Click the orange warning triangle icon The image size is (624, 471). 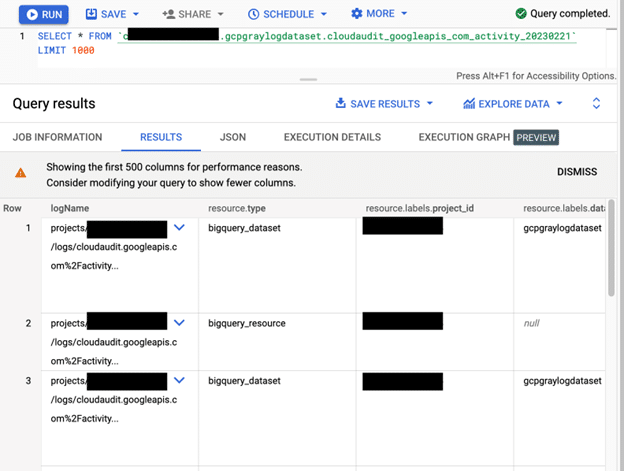pos(20,173)
